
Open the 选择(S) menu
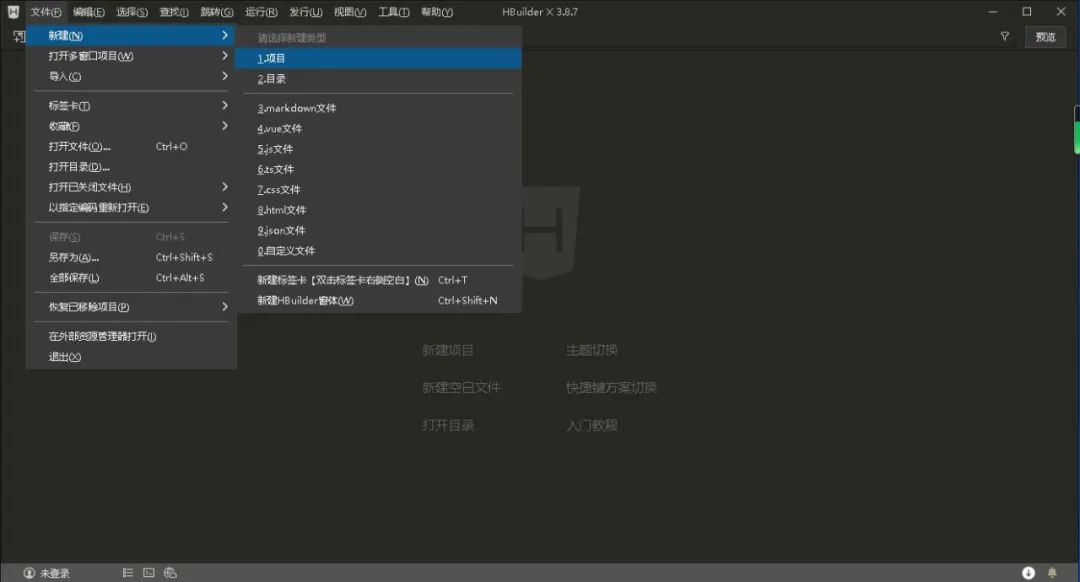[x=132, y=12]
